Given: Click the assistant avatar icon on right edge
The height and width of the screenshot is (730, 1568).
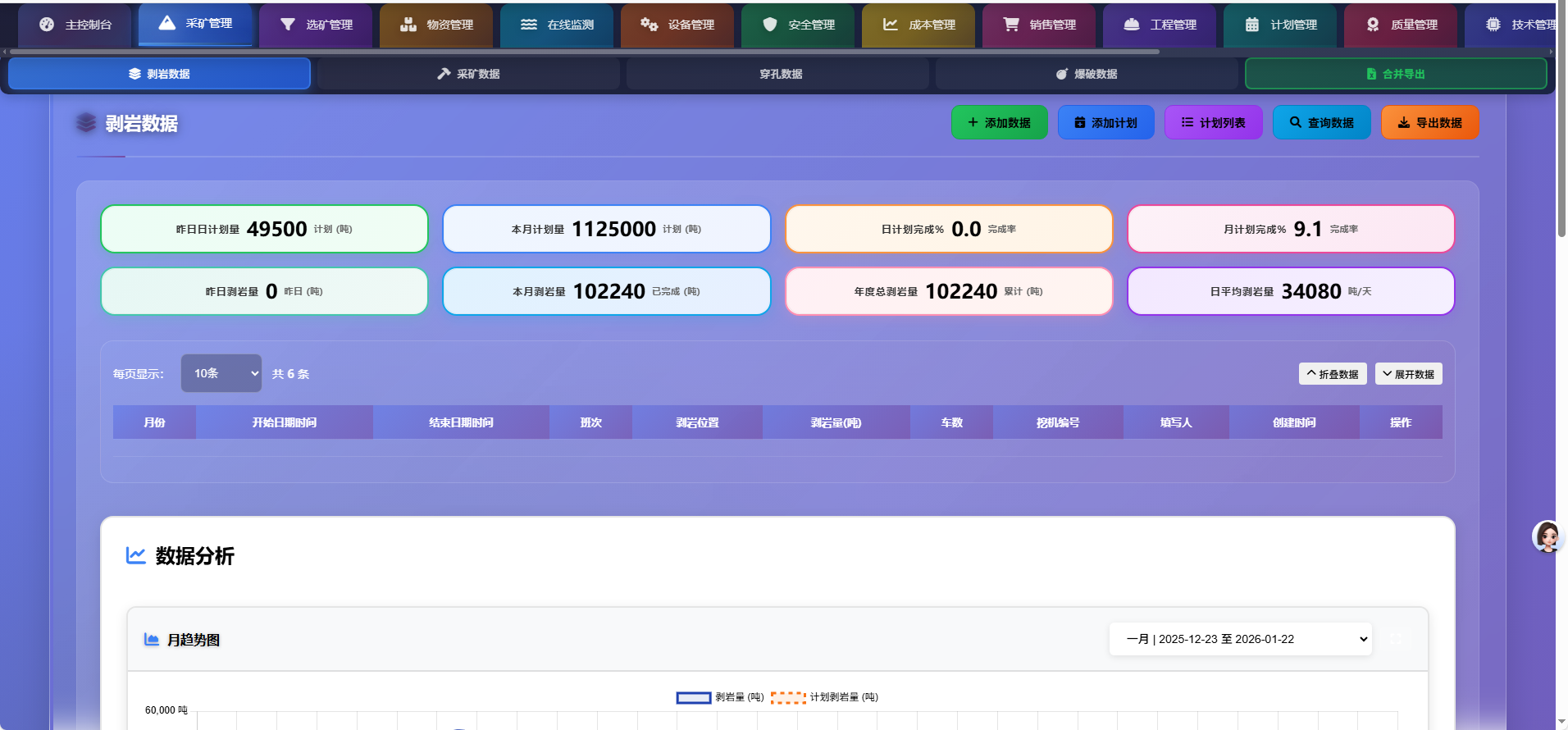Looking at the screenshot, I should (x=1547, y=537).
